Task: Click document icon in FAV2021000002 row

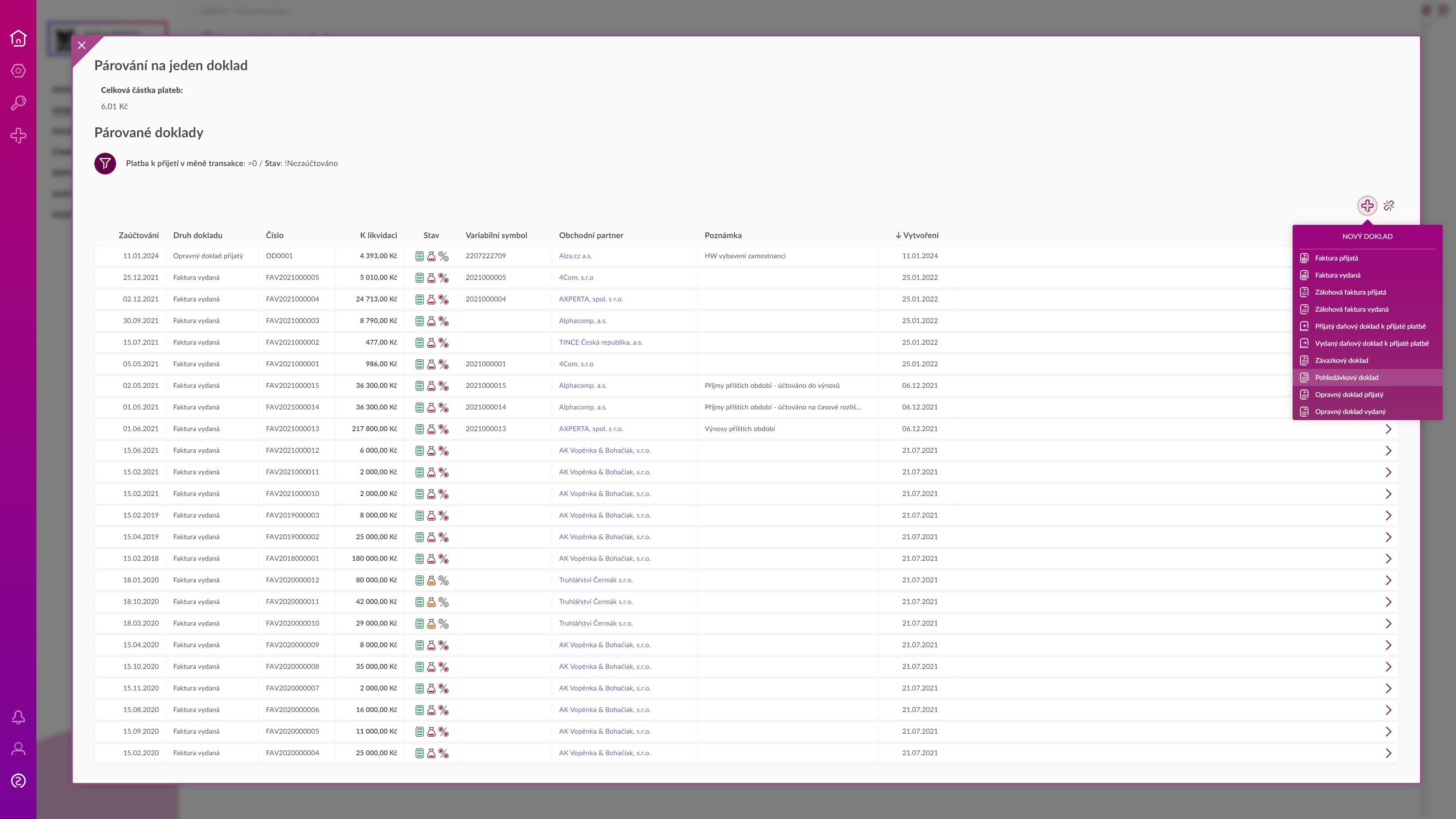Action: [x=419, y=342]
